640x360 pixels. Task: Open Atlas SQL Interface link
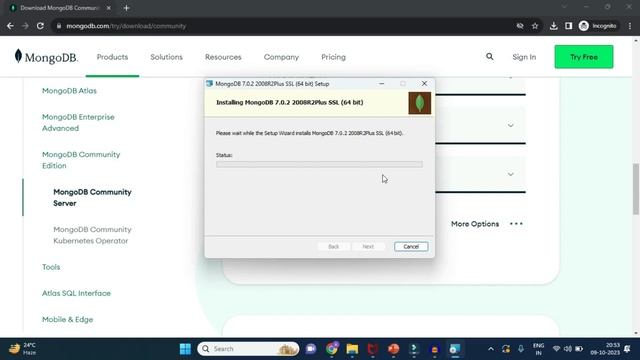(x=76, y=293)
